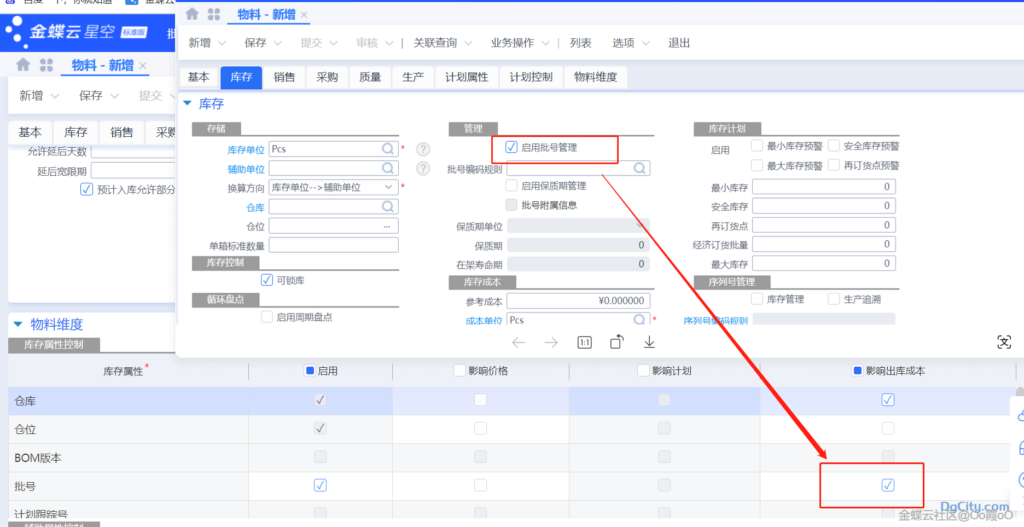Click the 1:1 original size icon

(585, 342)
